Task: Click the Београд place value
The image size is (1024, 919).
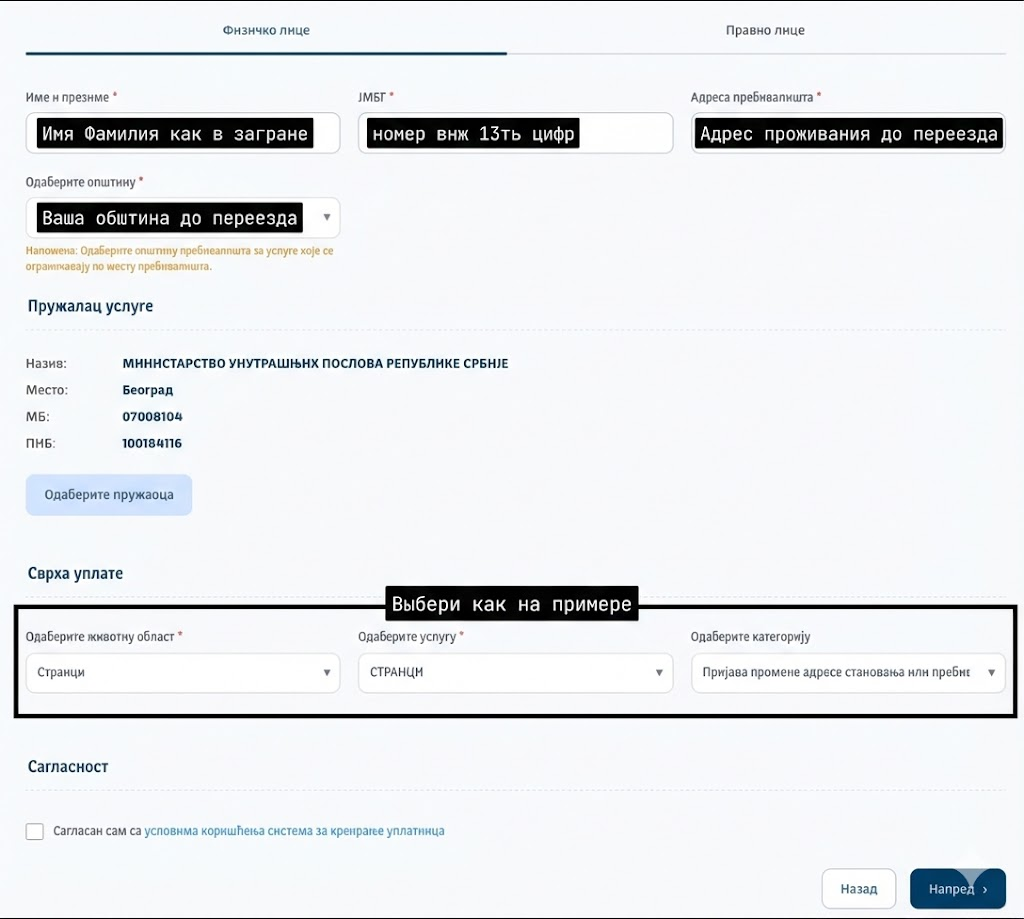Action: pyautogui.click(x=147, y=390)
